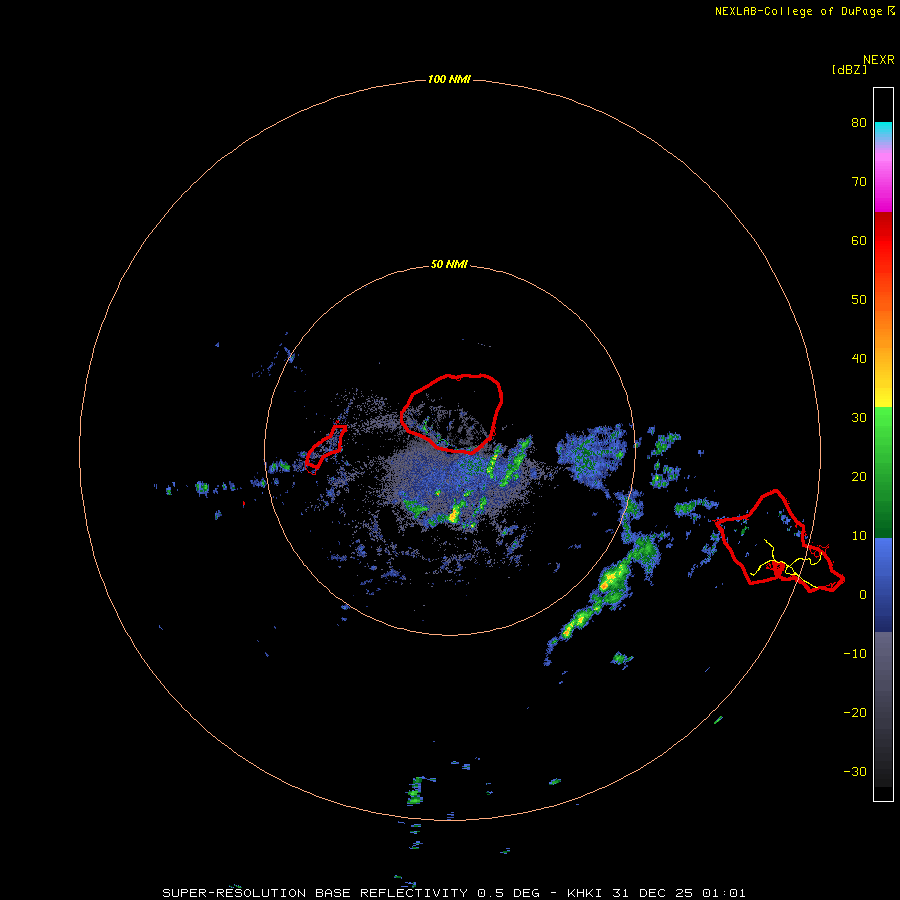Image resolution: width=900 pixels, height=900 pixels.
Task: Click the -30 dBZ value on the color scale
Action: coord(855,772)
